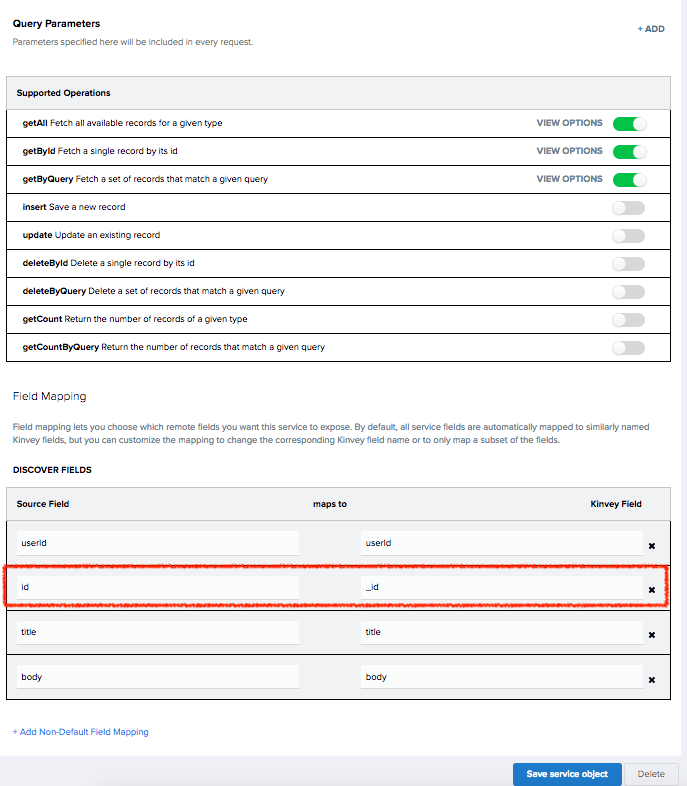Viewport: 687px width, 786px height.
Task: Turn off the getById operation
Action: (629, 152)
